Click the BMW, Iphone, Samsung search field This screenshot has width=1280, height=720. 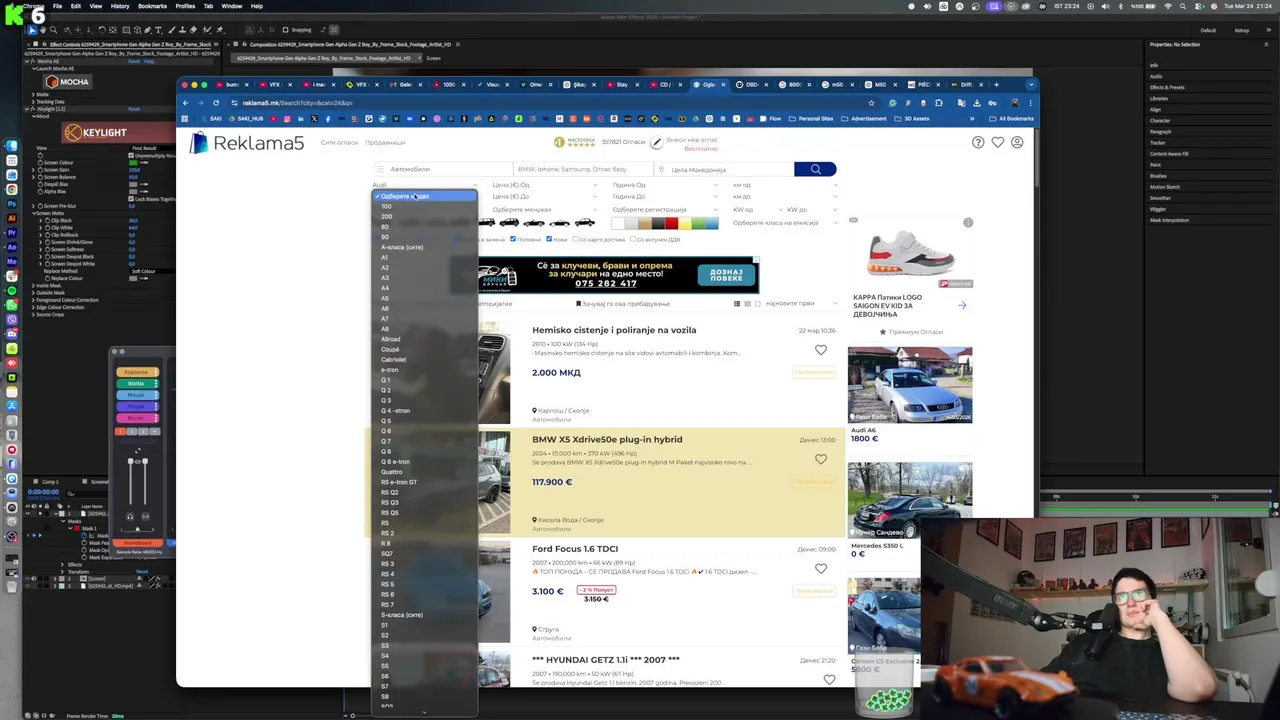584,169
